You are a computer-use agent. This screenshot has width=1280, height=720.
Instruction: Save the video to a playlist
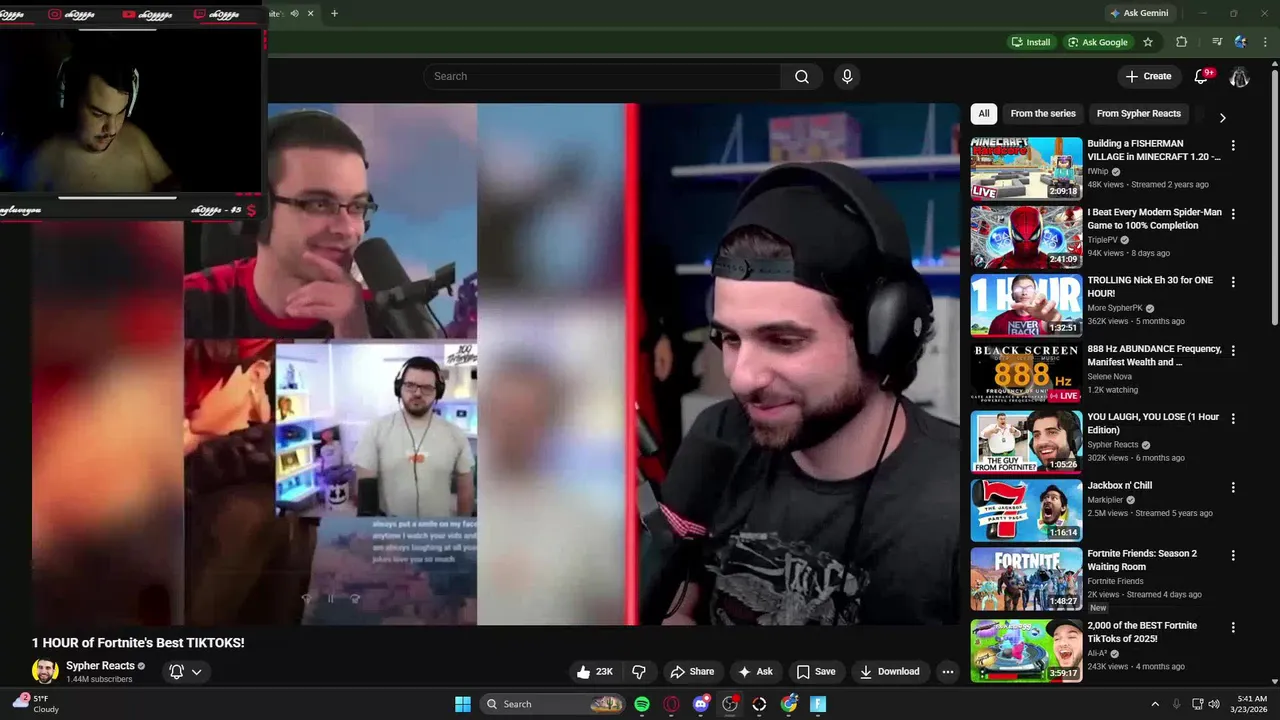pos(816,672)
